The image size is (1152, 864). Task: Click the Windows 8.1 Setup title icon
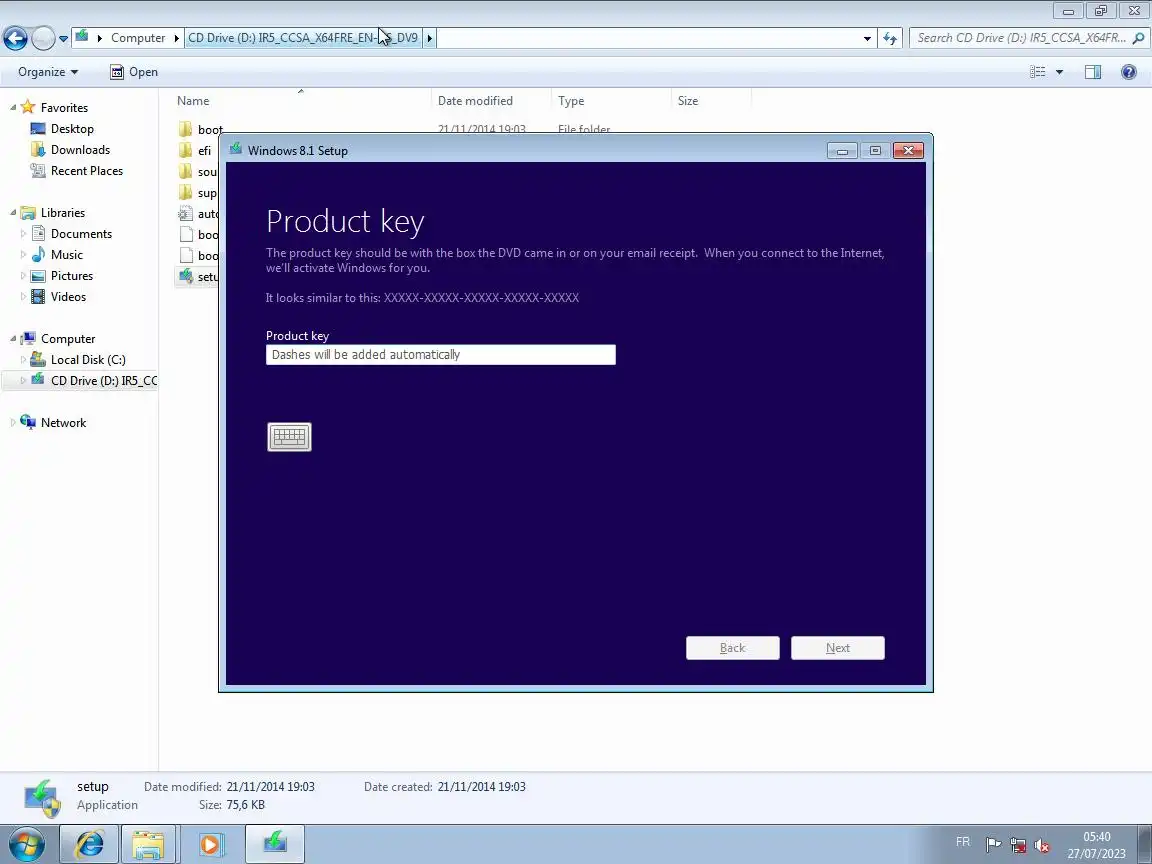tap(236, 150)
